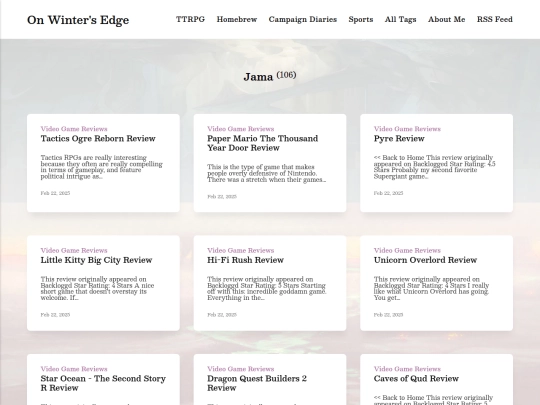Open the On Winter's Edge site title
540x405 pixels.
78,20
